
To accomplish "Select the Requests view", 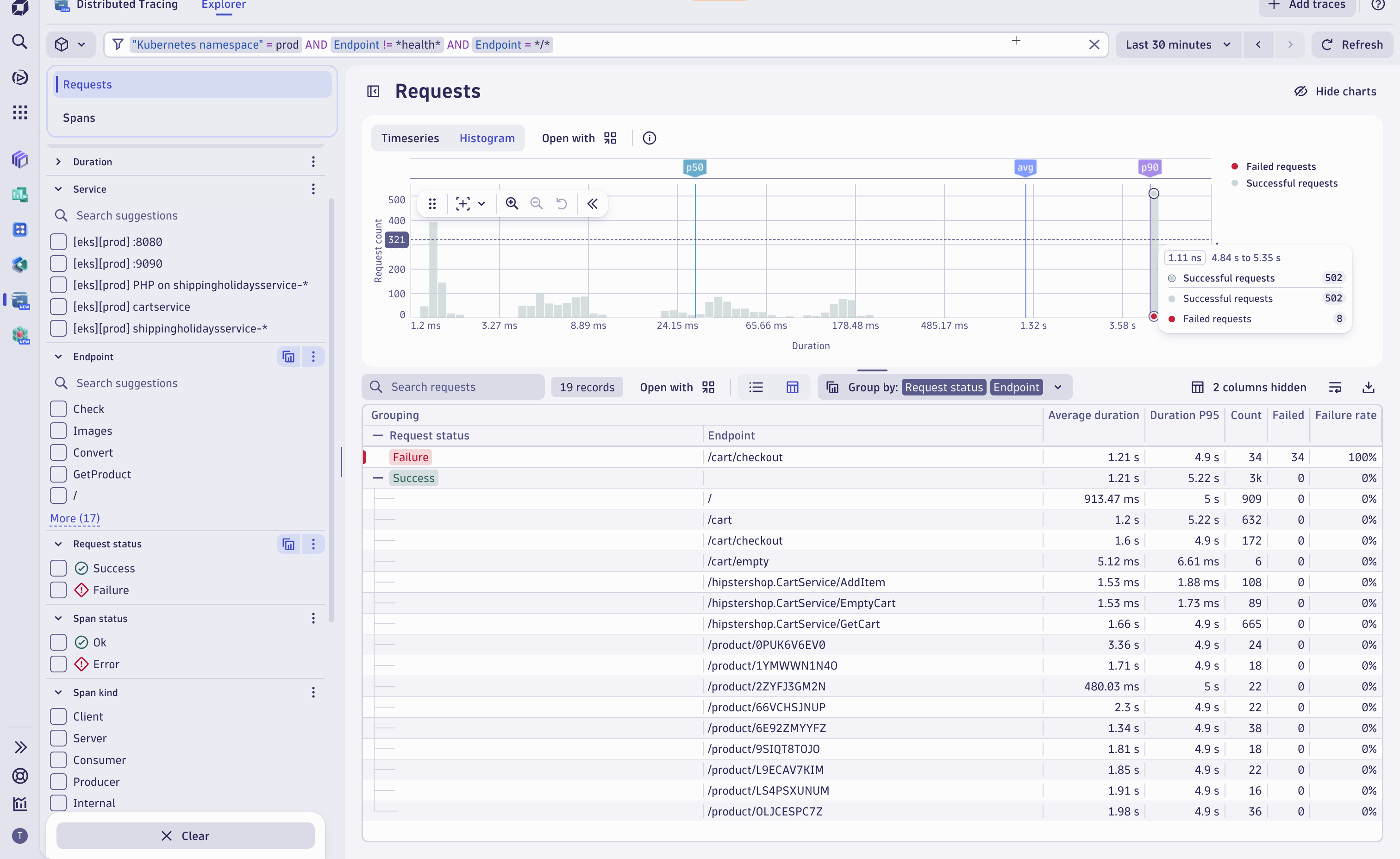I will coord(193,84).
